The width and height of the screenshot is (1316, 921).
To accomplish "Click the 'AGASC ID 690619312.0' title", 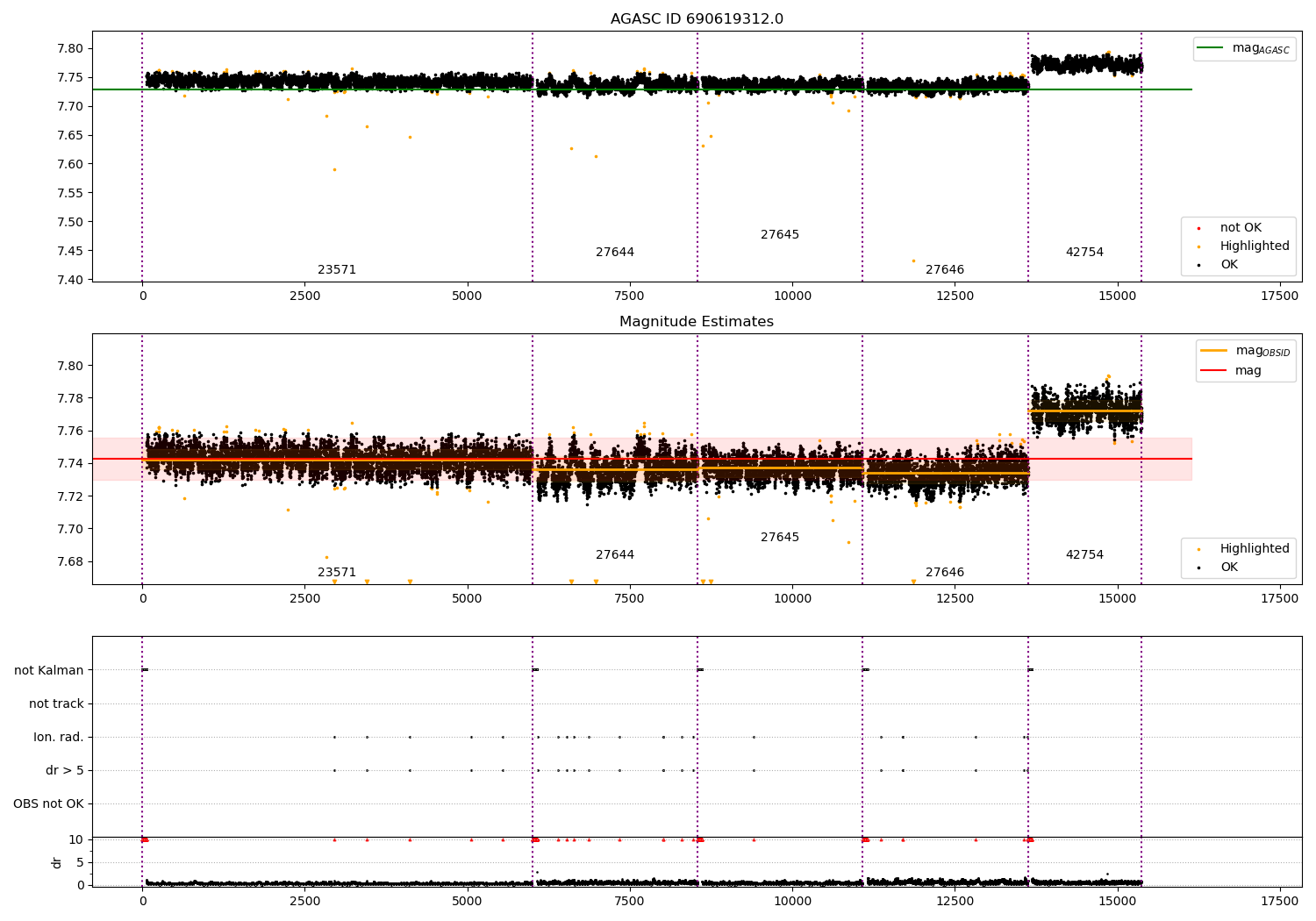I will point(697,19).
